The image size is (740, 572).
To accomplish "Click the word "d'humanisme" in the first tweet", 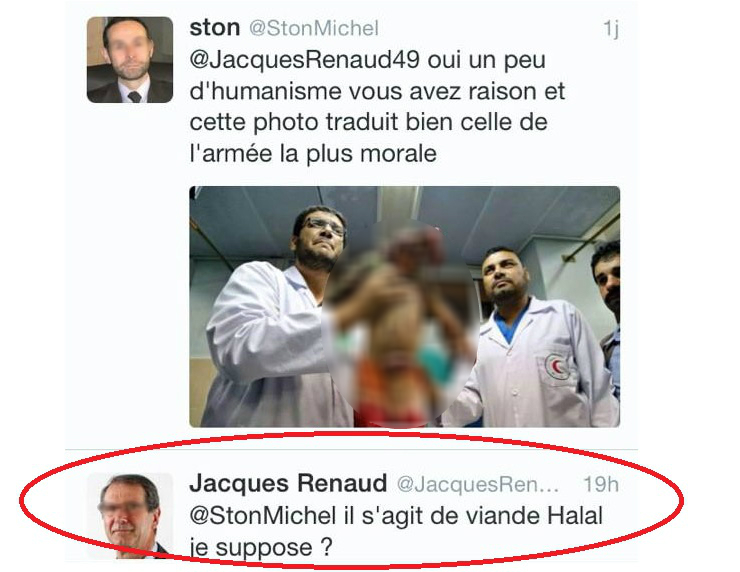I will click(x=265, y=91).
